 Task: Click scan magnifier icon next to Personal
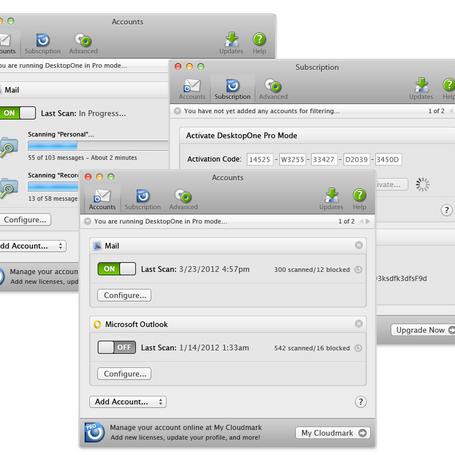coord(9,148)
